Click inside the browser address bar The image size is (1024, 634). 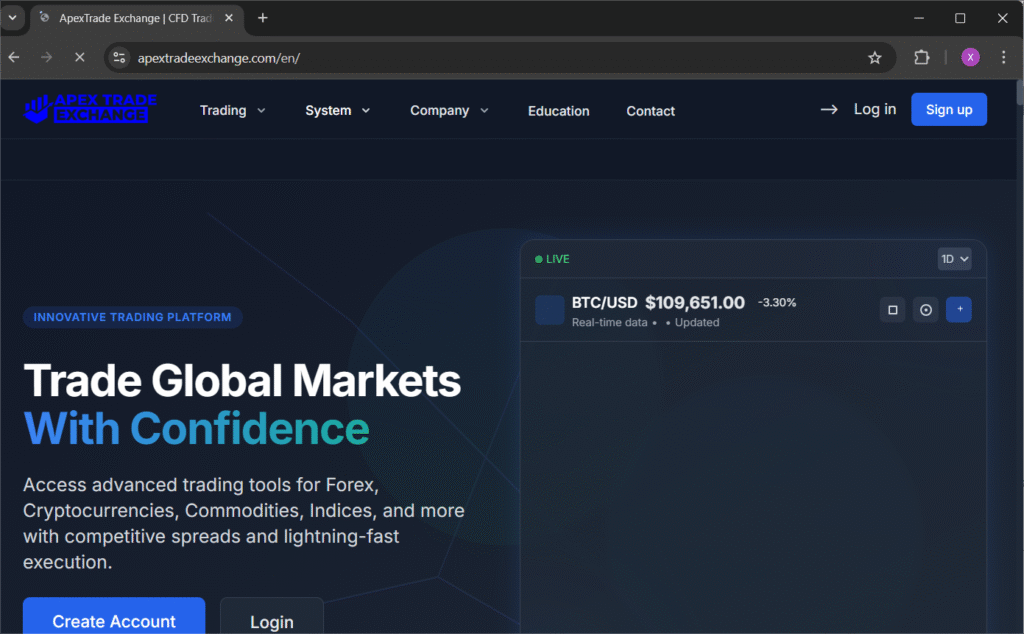pyautogui.click(x=300, y=57)
